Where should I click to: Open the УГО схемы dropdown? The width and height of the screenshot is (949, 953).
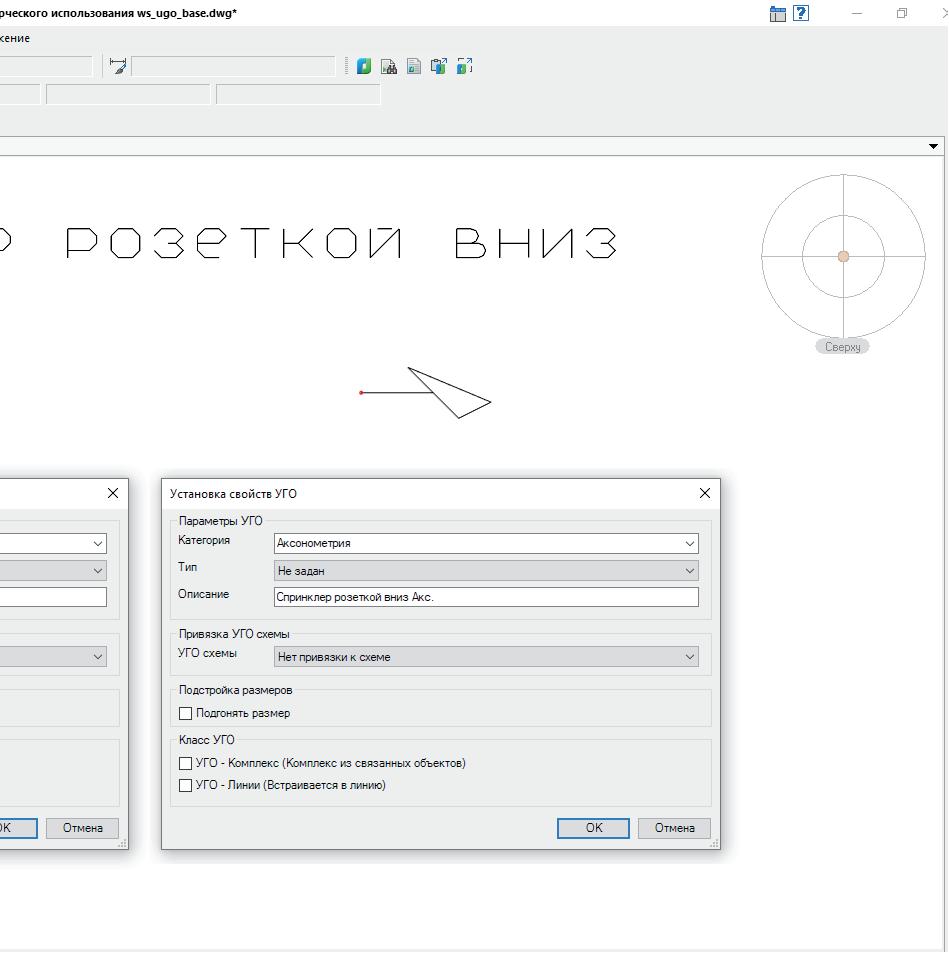click(x=486, y=656)
